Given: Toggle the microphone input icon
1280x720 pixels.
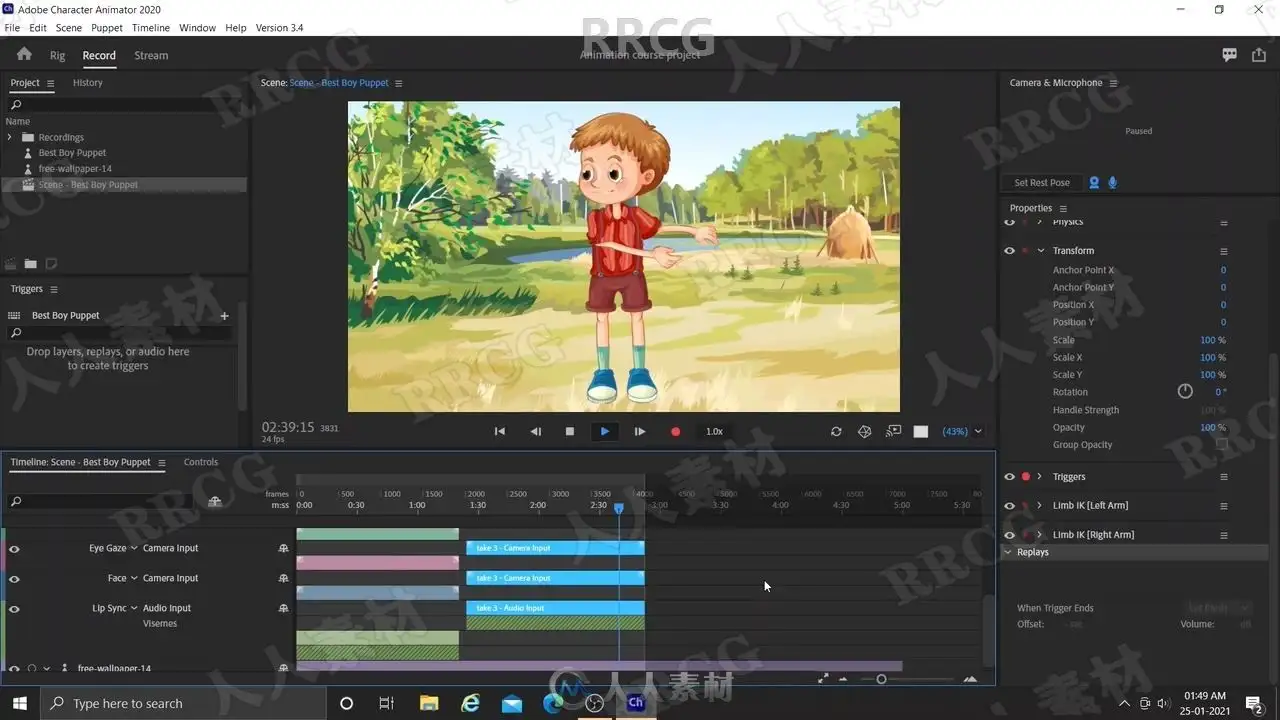Looking at the screenshot, I should point(1112,182).
